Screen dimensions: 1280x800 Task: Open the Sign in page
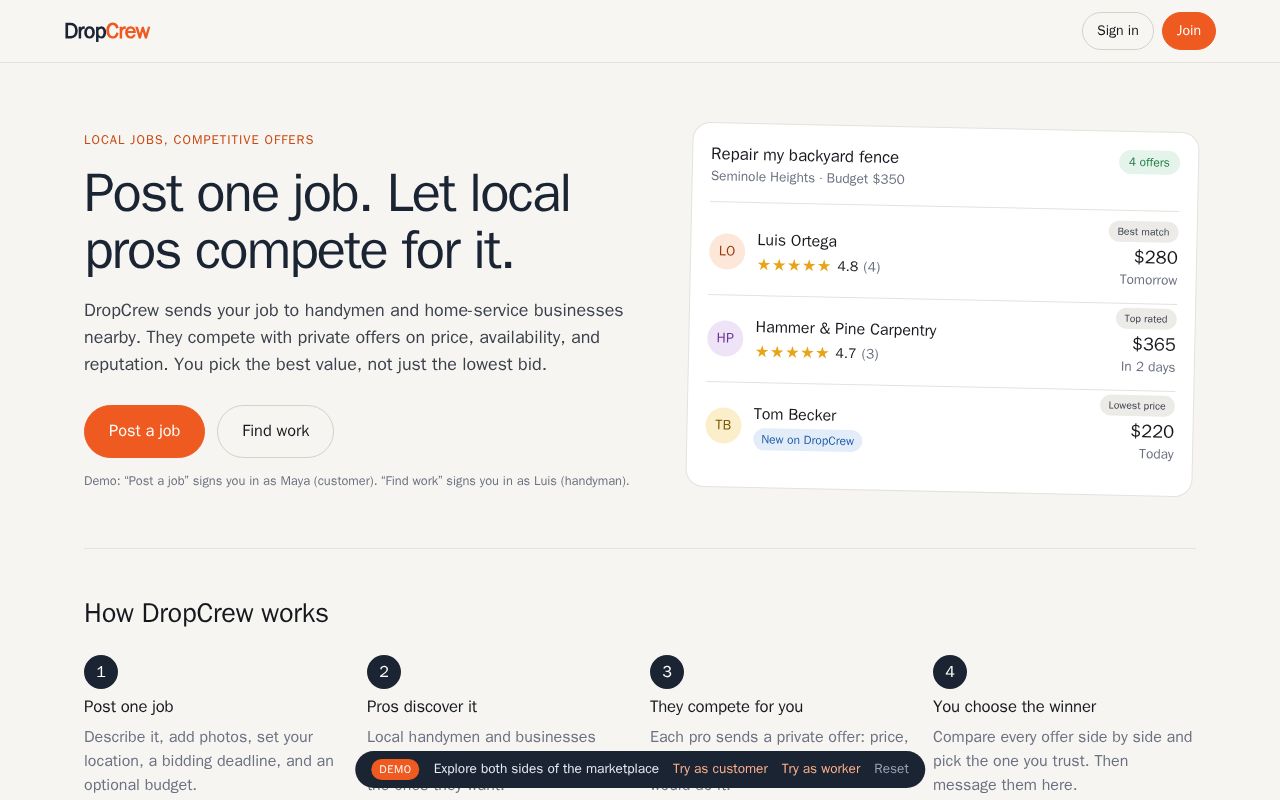click(x=1117, y=31)
